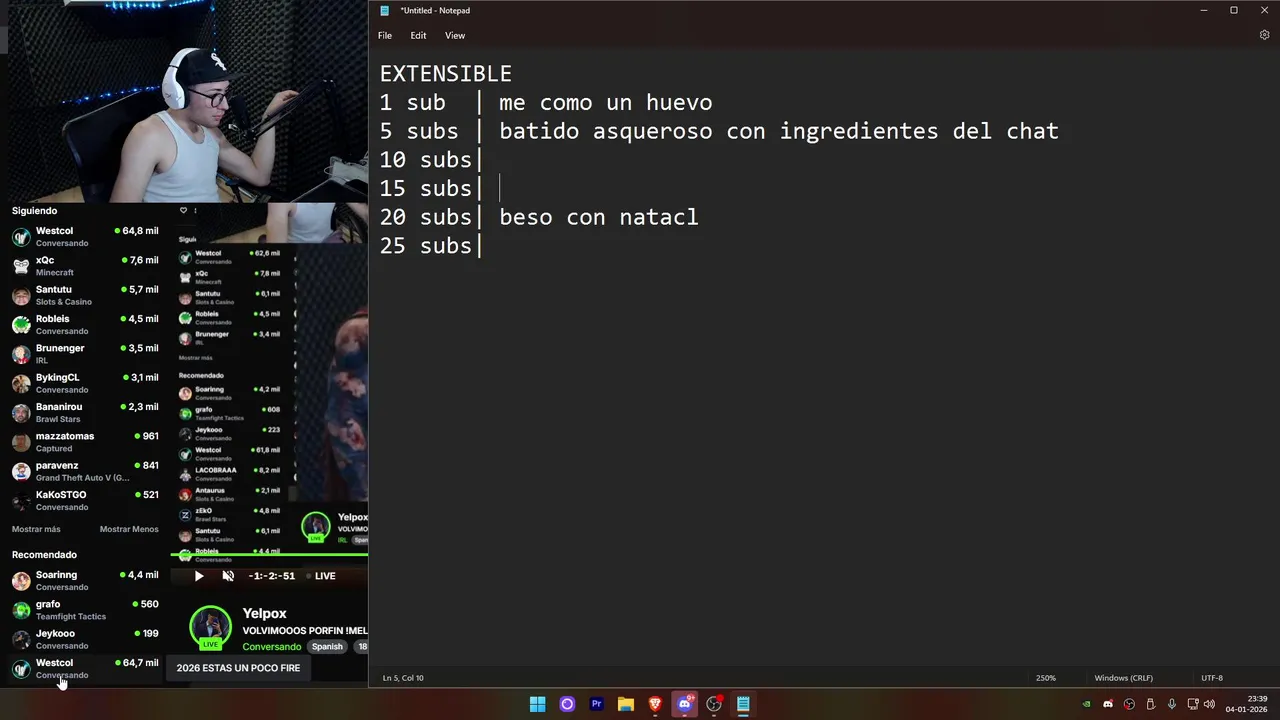Open OBS Studio from the taskbar
Image resolution: width=1280 pixels, height=720 pixels.
click(714, 704)
